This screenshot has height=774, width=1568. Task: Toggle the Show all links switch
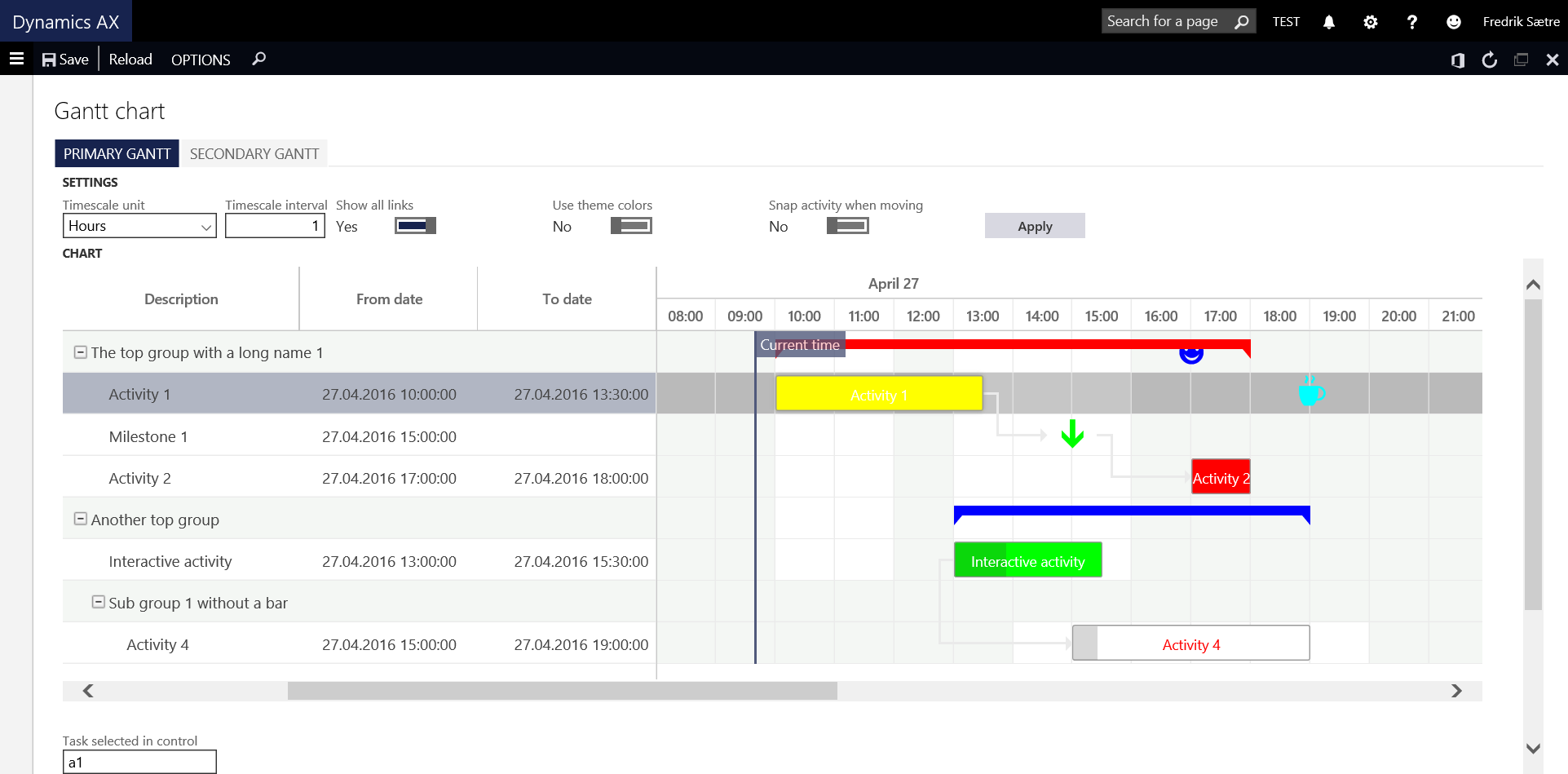point(415,226)
